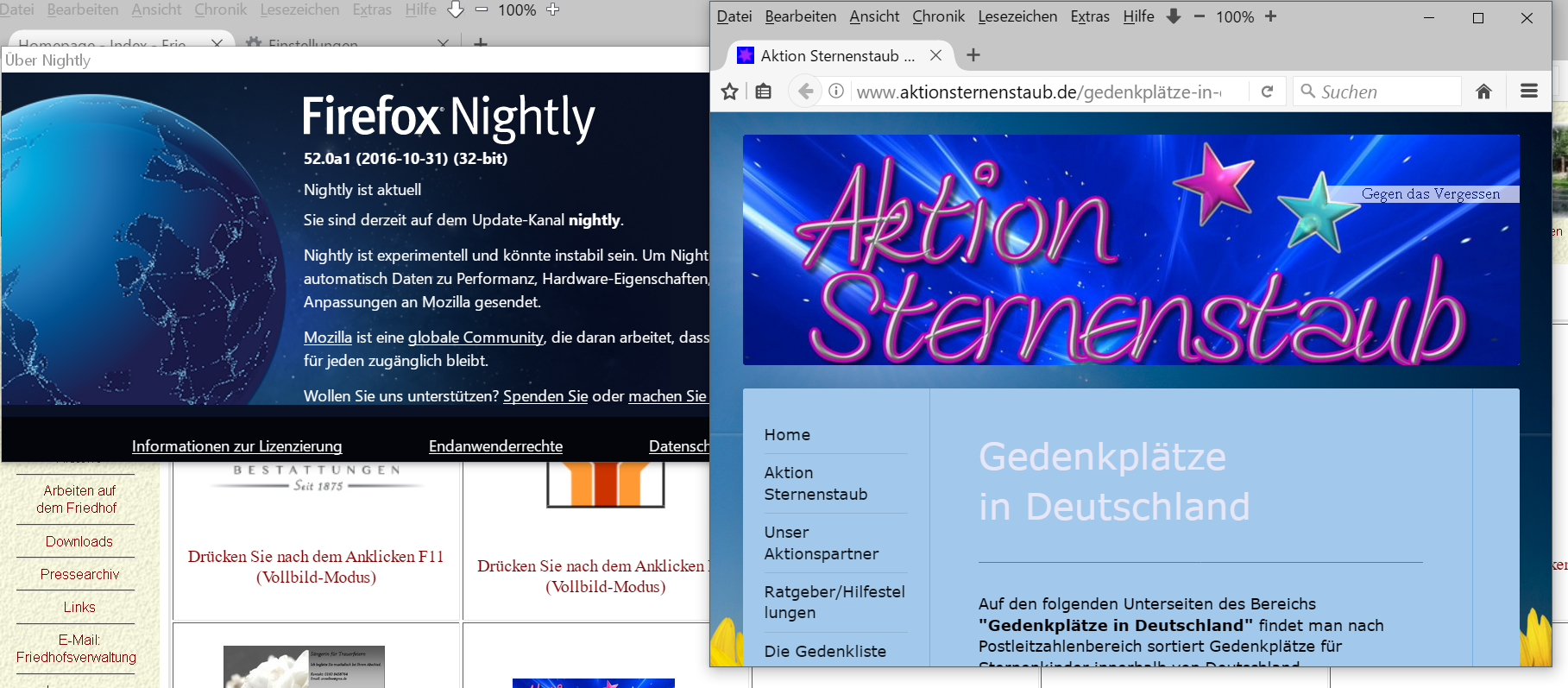Open Lesezeichen menu in background window

point(299,9)
